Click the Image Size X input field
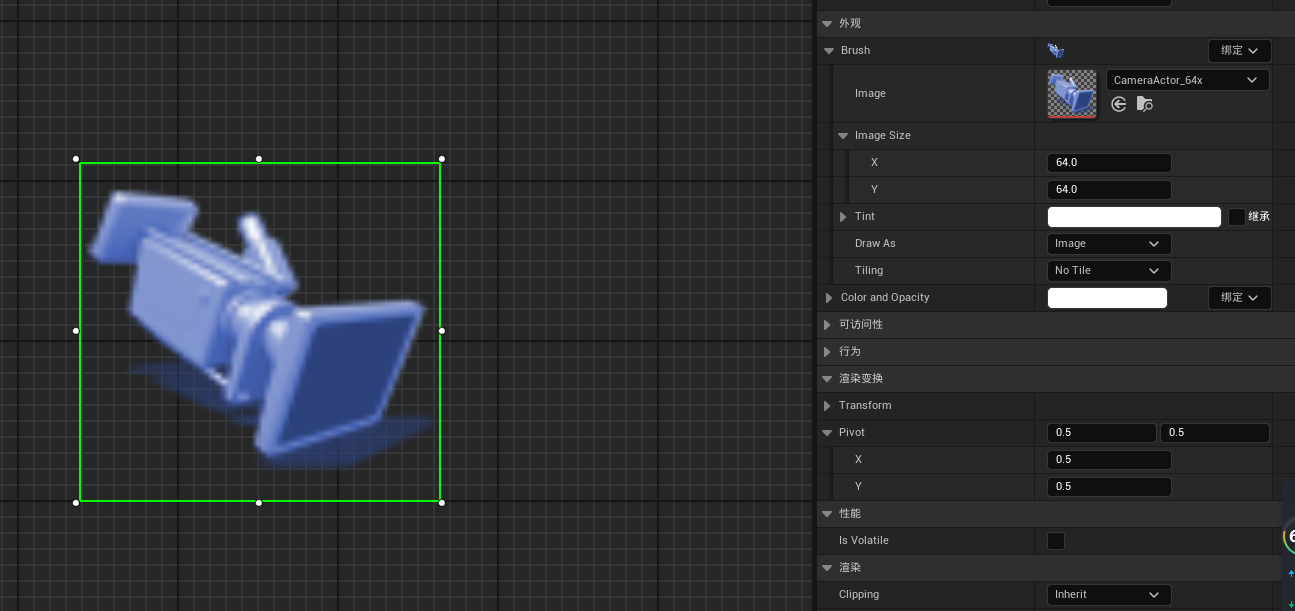 pos(1108,163)
